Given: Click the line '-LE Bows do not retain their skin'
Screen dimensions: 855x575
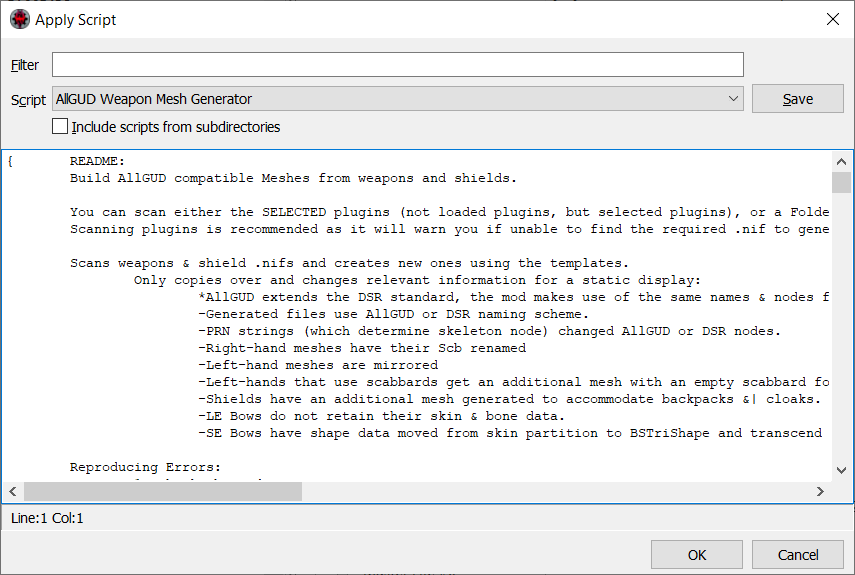Looking at the screenshot, I should [x=381, y=416].
